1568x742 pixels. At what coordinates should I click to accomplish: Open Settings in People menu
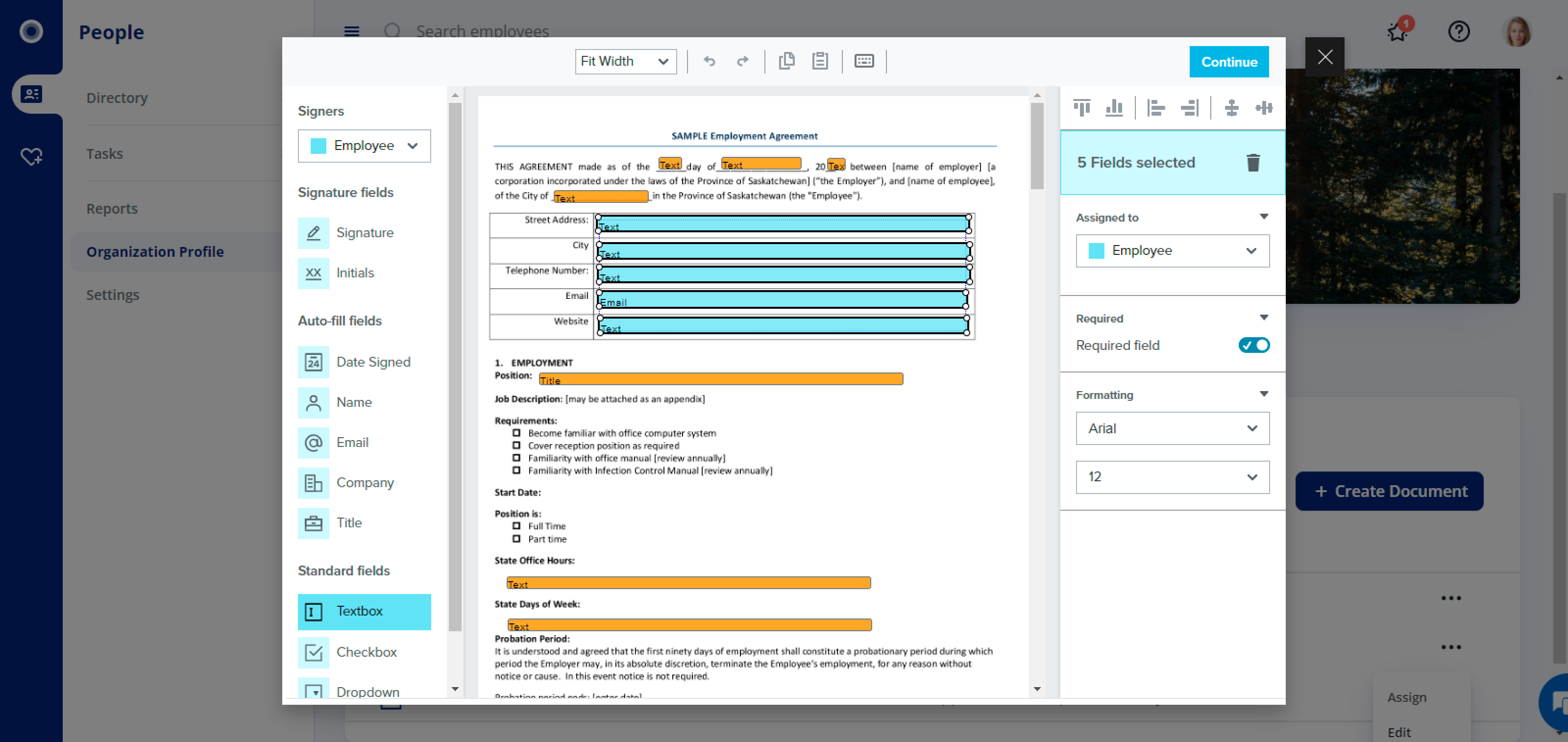(113, 295)
